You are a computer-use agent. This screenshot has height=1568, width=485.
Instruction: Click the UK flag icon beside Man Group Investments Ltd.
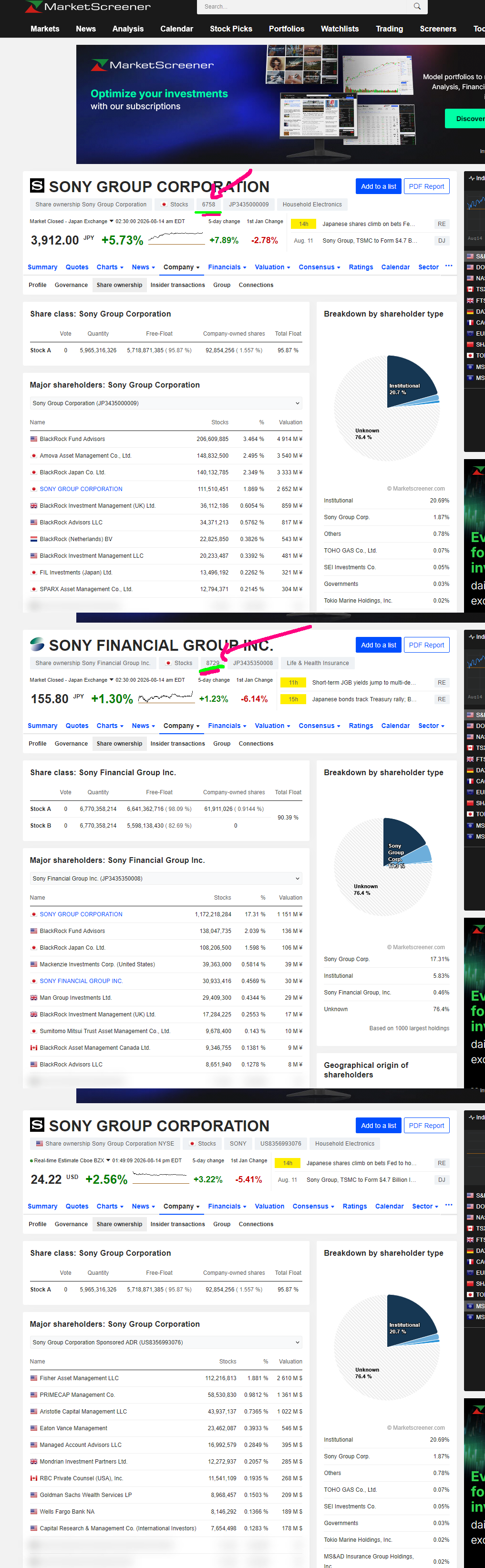tap(34, 998)
